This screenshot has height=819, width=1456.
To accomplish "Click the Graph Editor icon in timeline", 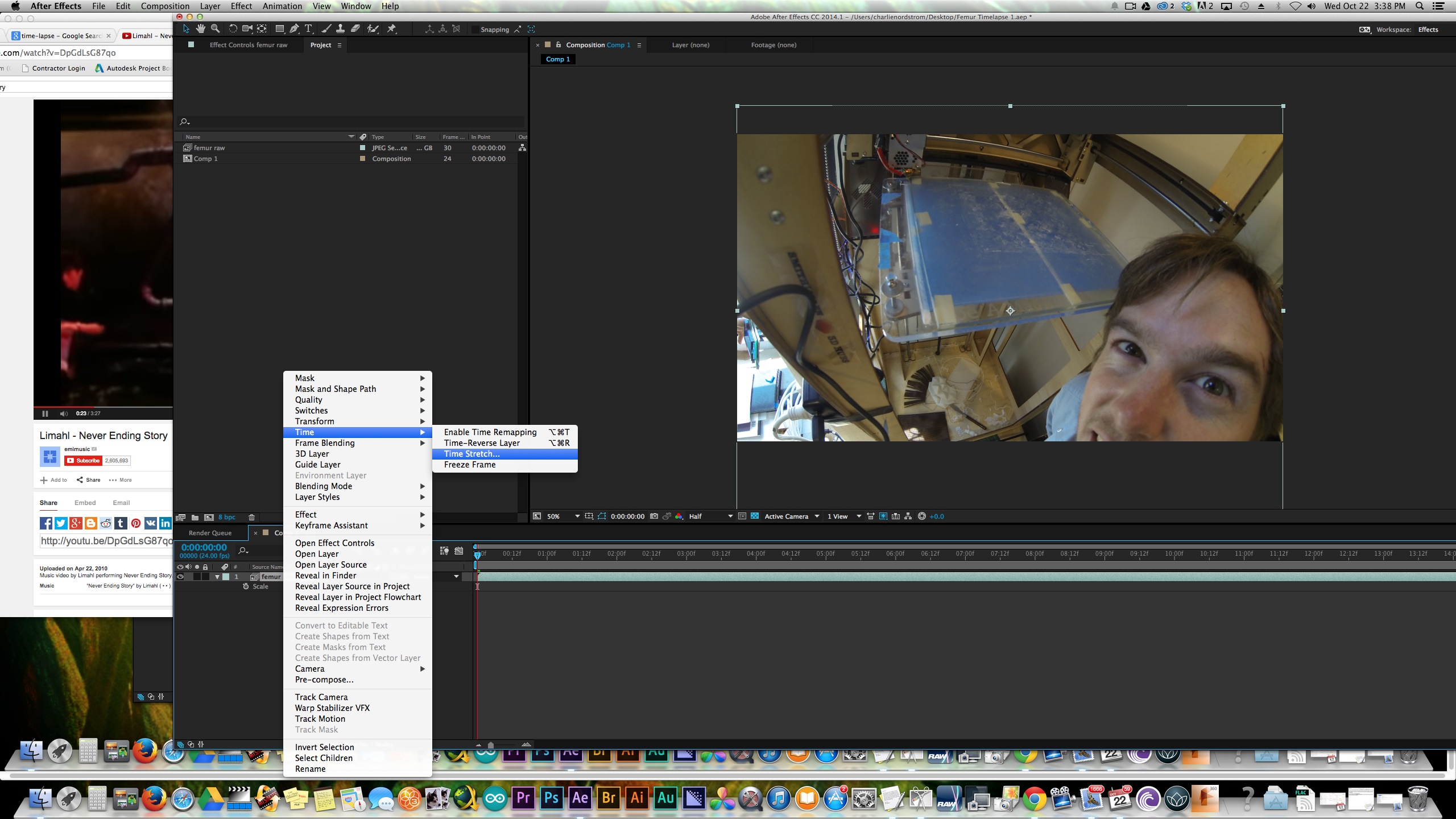I will click(459, 551).
